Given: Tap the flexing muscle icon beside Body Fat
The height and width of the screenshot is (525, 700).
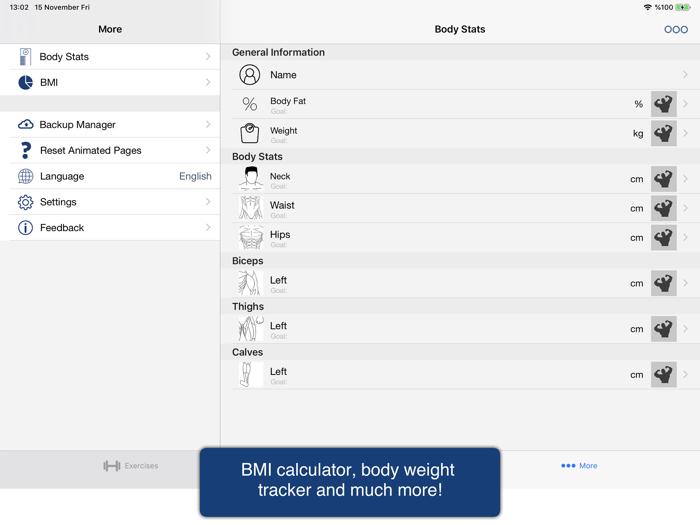Looking at the screenshot, I should (663, 104).
